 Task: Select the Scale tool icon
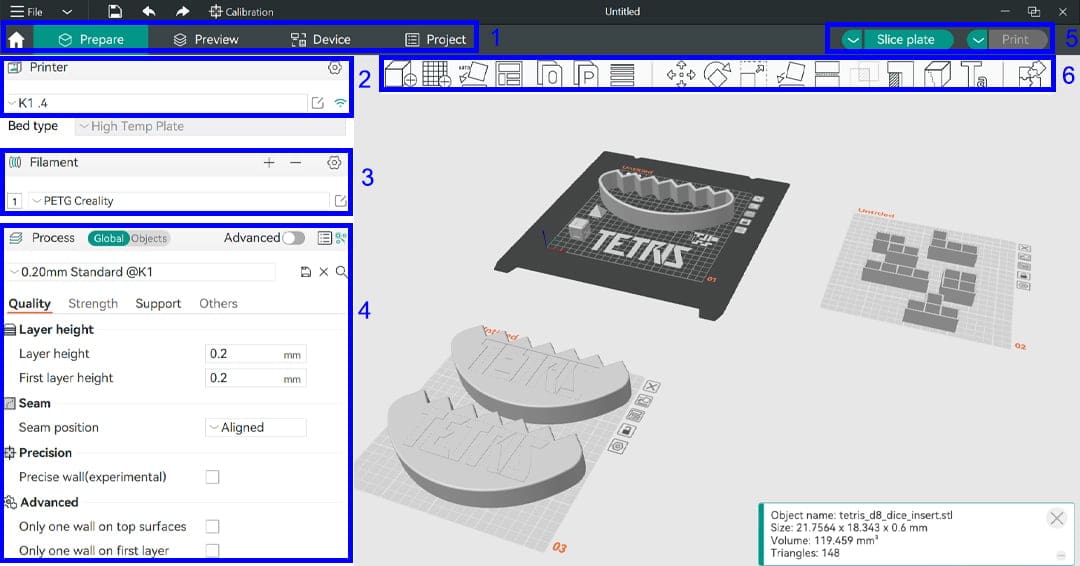click(754, 74)
